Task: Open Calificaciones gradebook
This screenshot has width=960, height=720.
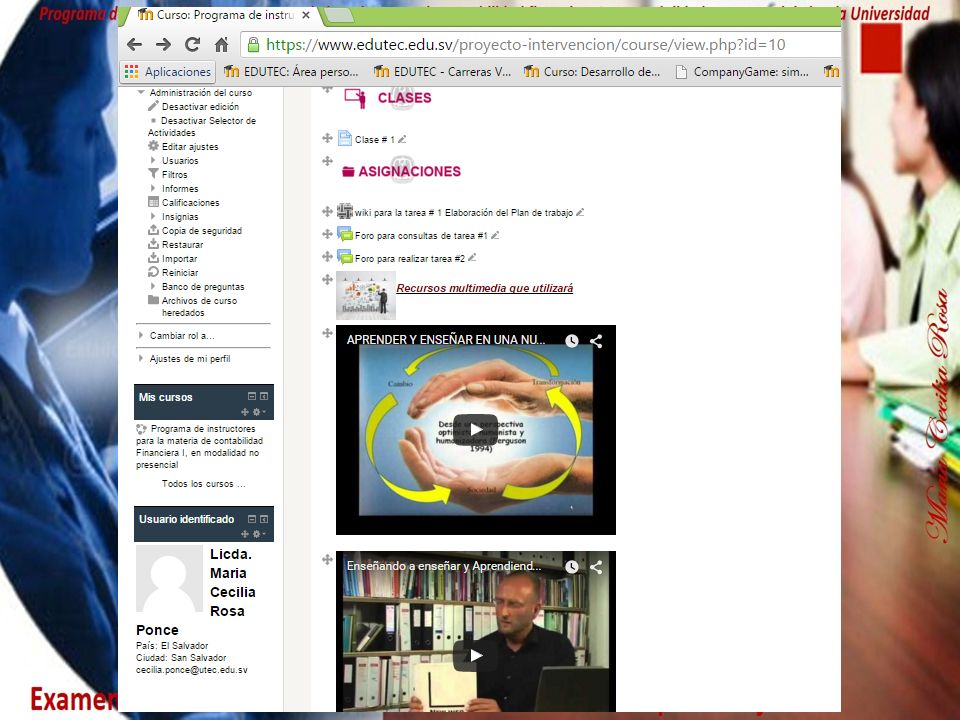Action: 190,203
